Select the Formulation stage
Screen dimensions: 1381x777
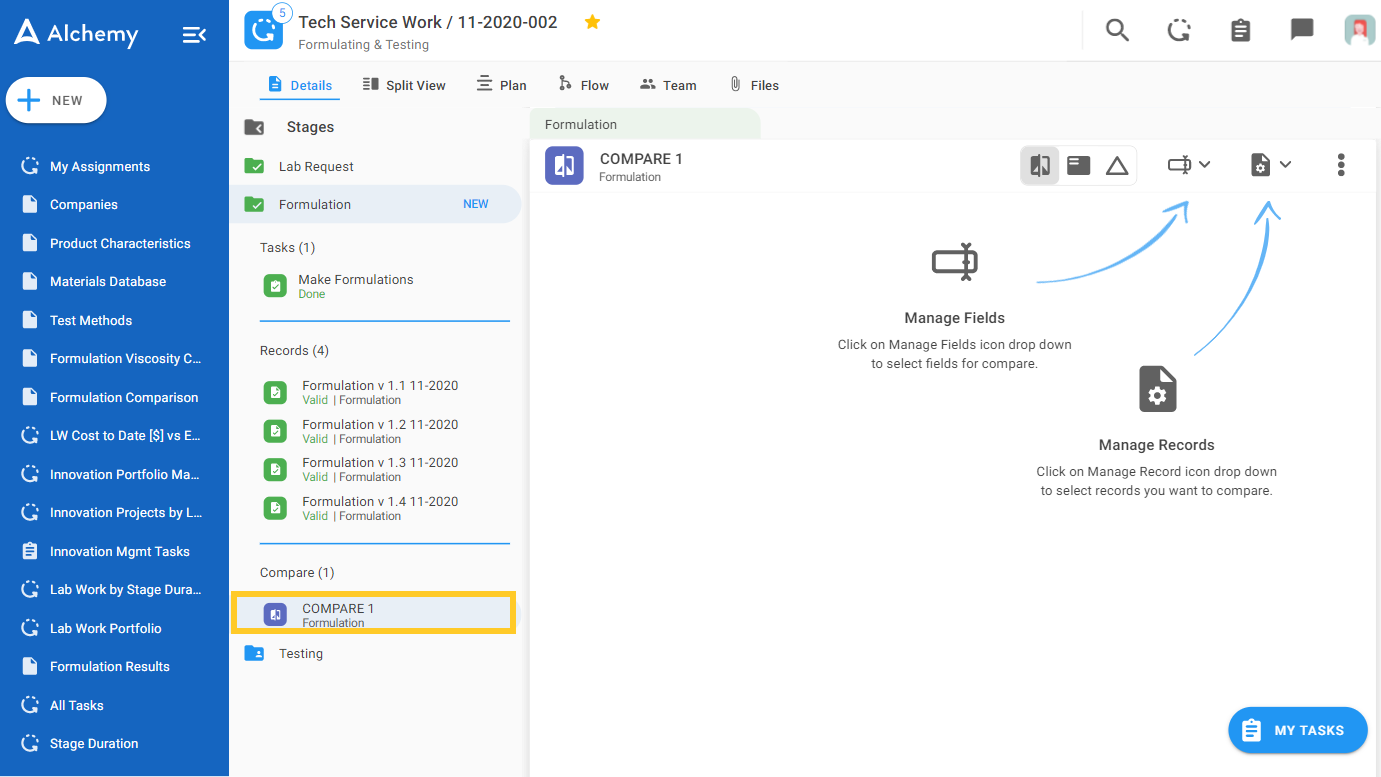point(375,204)
